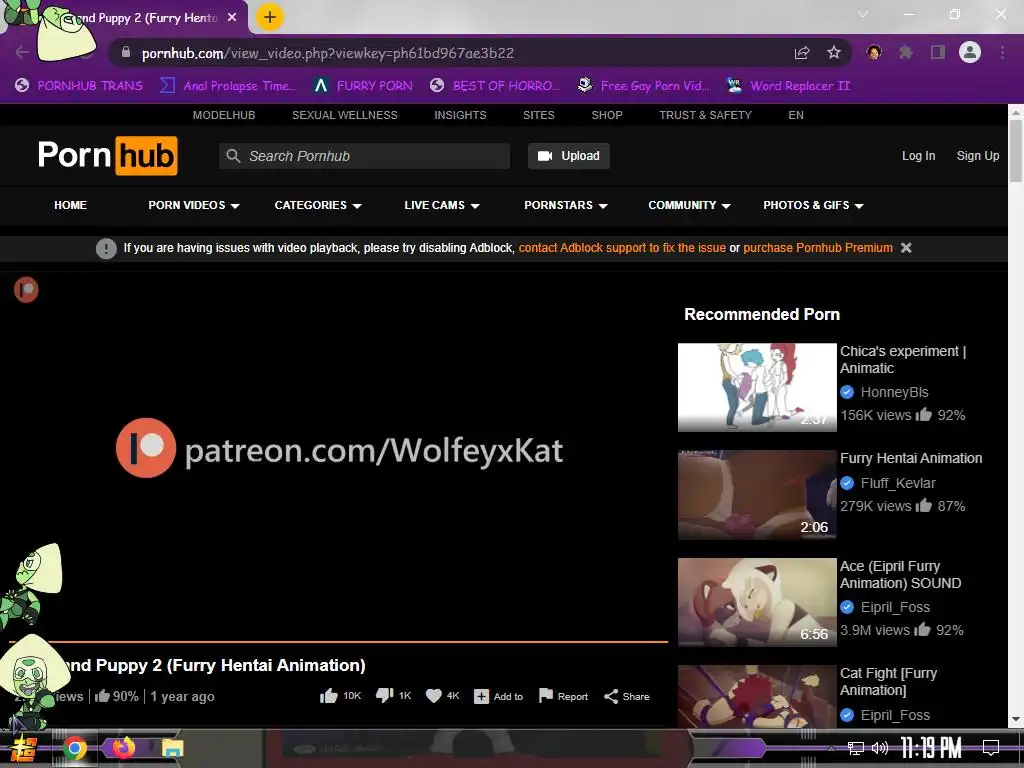
Task: Click the volume icon in system tray
Action: [880, 748]
